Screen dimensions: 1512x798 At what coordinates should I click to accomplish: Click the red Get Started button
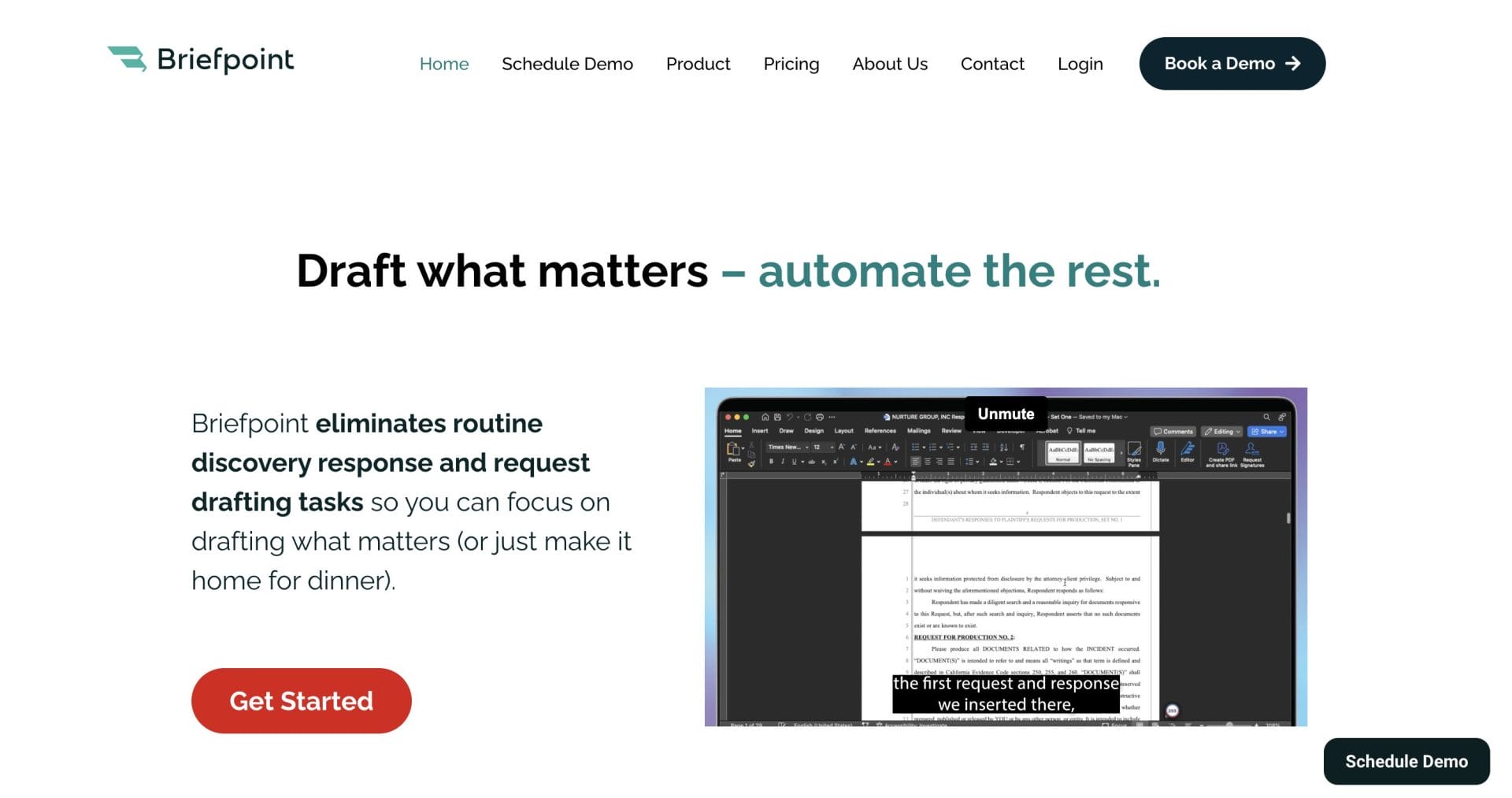click(301, 700)
